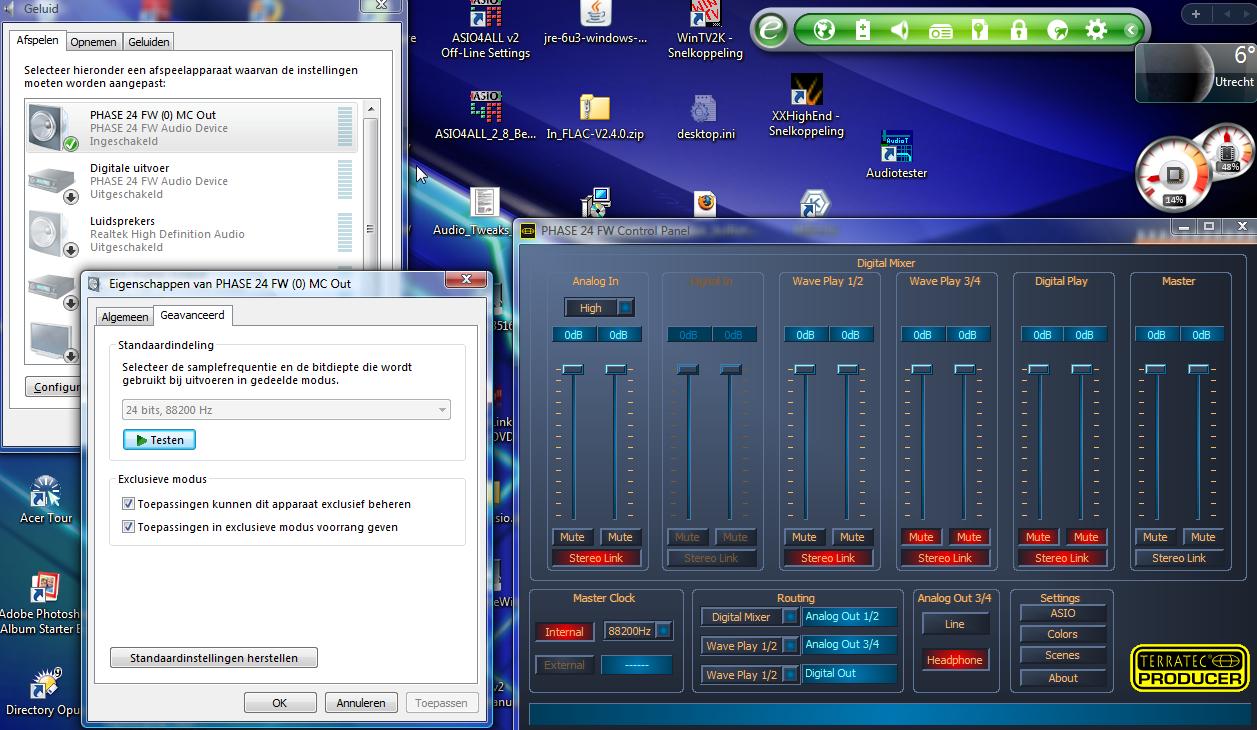The width and height of the screenshot is (1257, 730).
Task: Open the gear settings icon in the Acer toolbar
Action: pos(1096,30)
